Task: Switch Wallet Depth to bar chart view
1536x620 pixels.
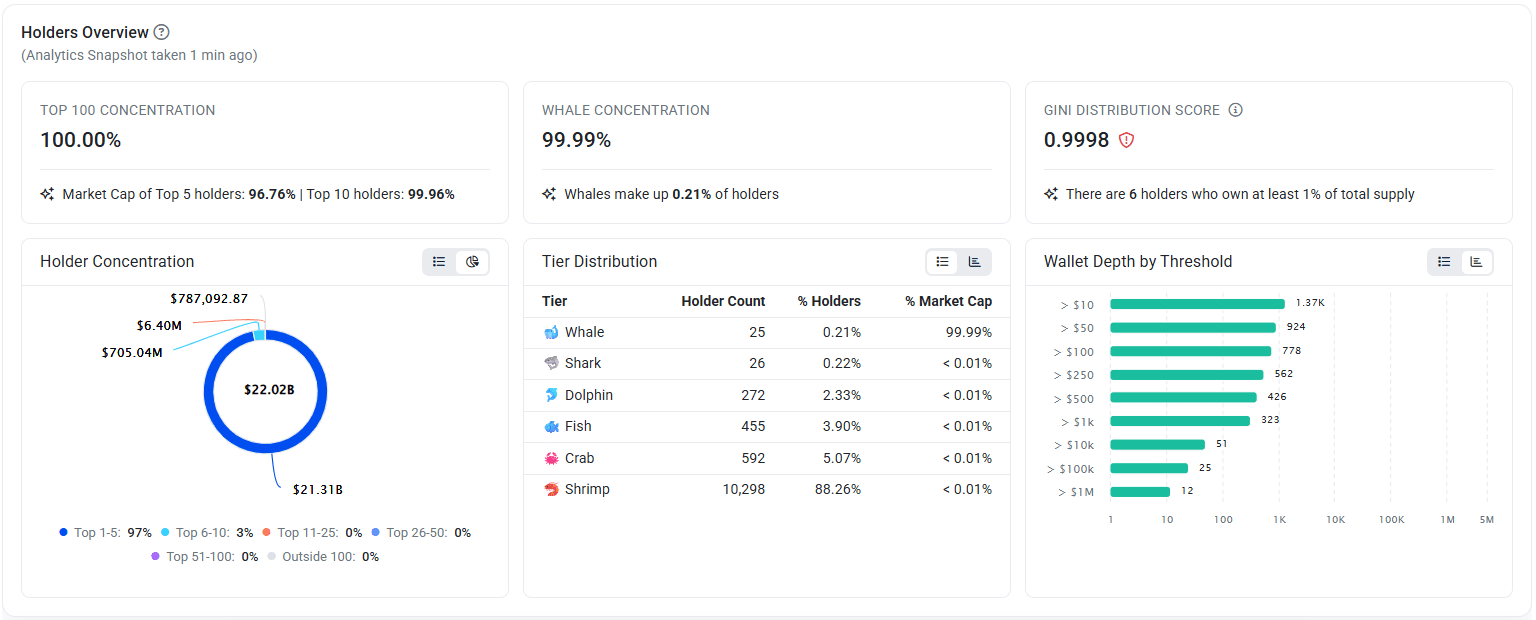Action: click(1476, 262)
